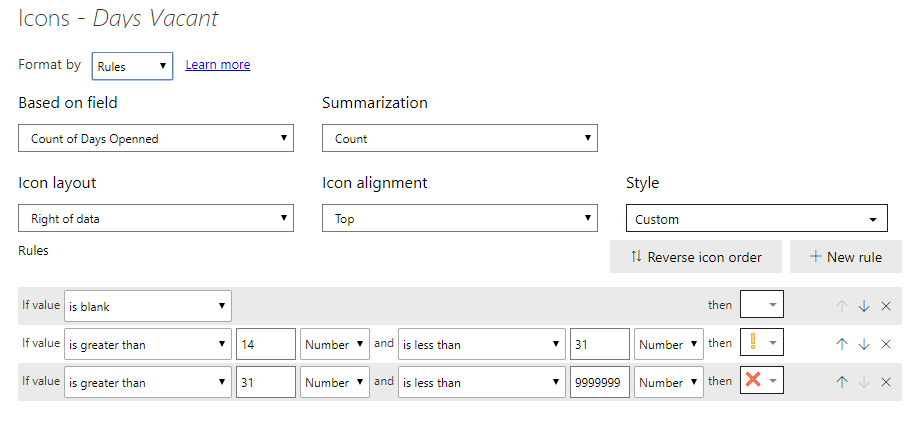Open 'is greater than' dropdown in the 14 rule
This screenshot has height=425, width=910.
click(148, 344)
